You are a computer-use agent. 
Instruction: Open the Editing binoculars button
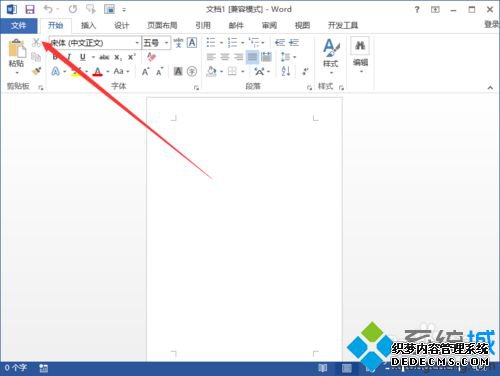pos(360,46)
